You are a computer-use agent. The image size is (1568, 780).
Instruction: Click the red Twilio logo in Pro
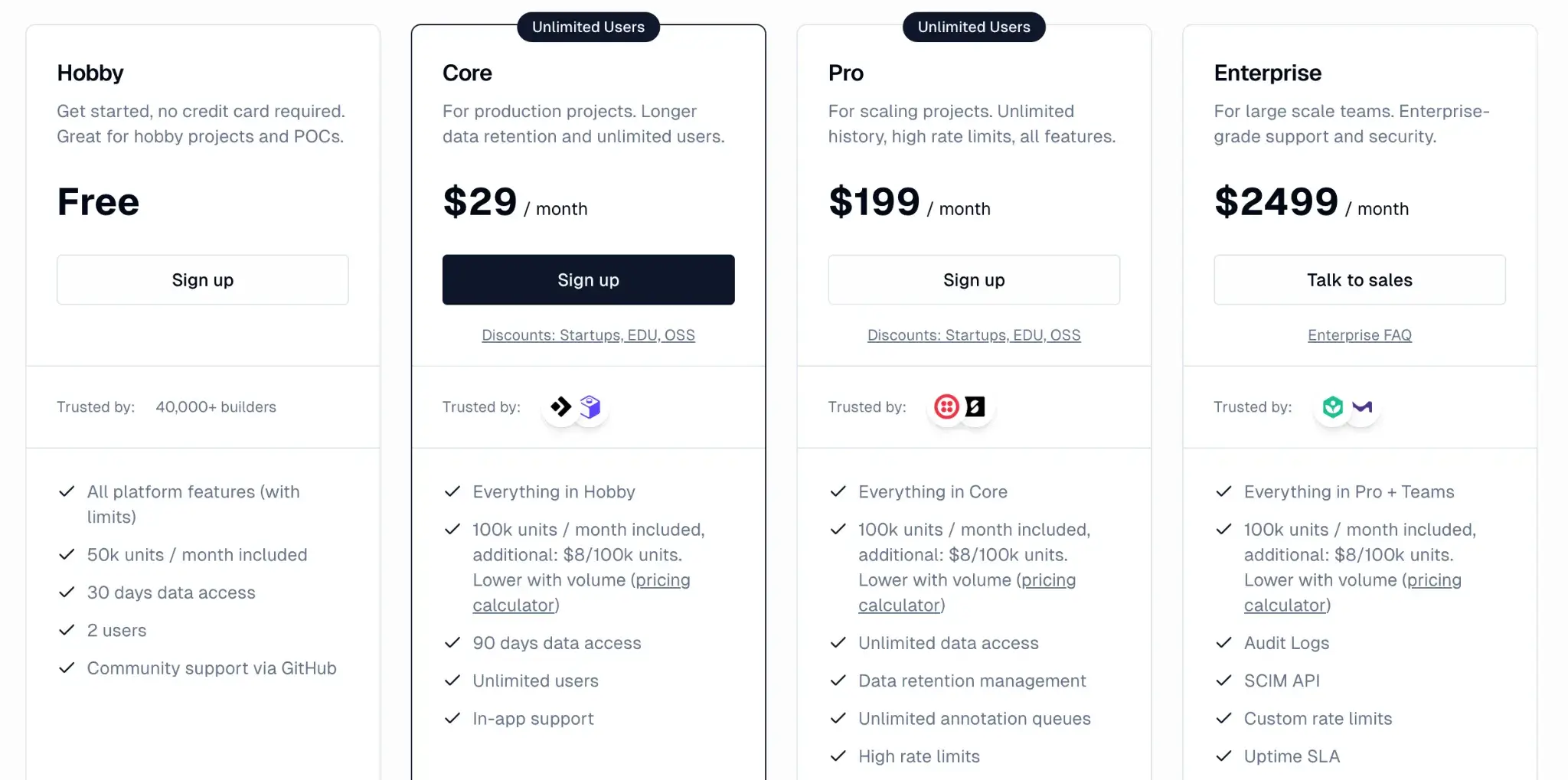point(946,406)
